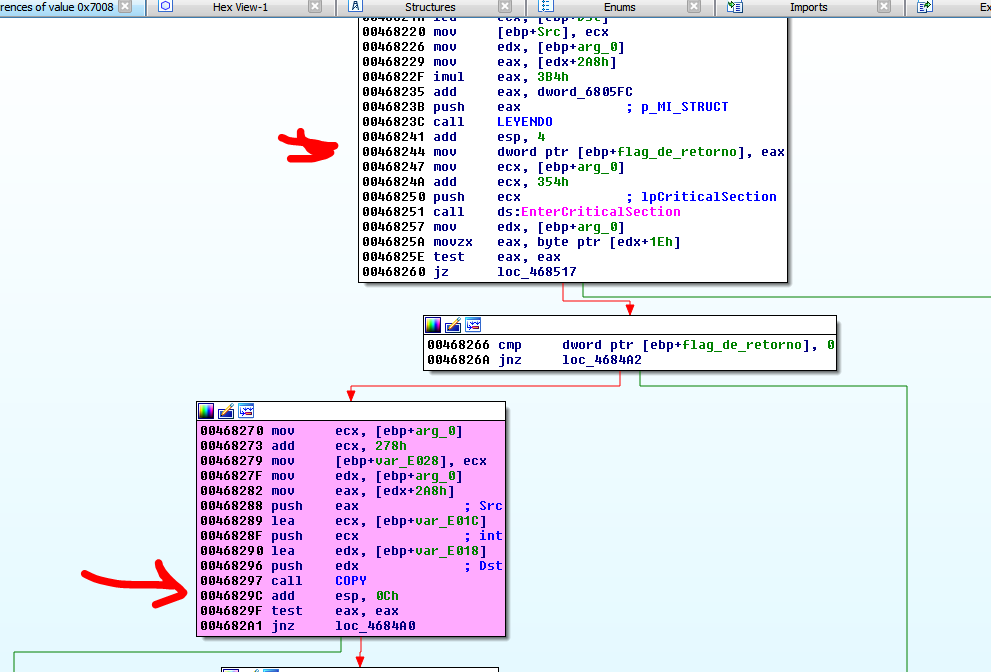Jump to loc_468517 from jz instruction
Image resolution: width=991 pixels, height=672 pixels.
tap(536, 272)
